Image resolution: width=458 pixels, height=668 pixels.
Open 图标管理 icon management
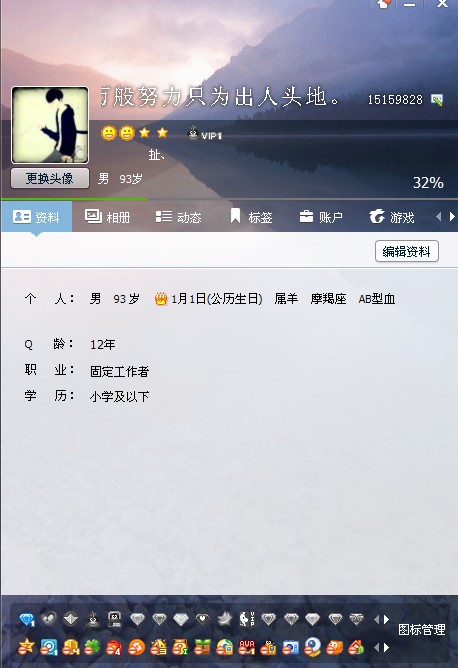[421, 629]
